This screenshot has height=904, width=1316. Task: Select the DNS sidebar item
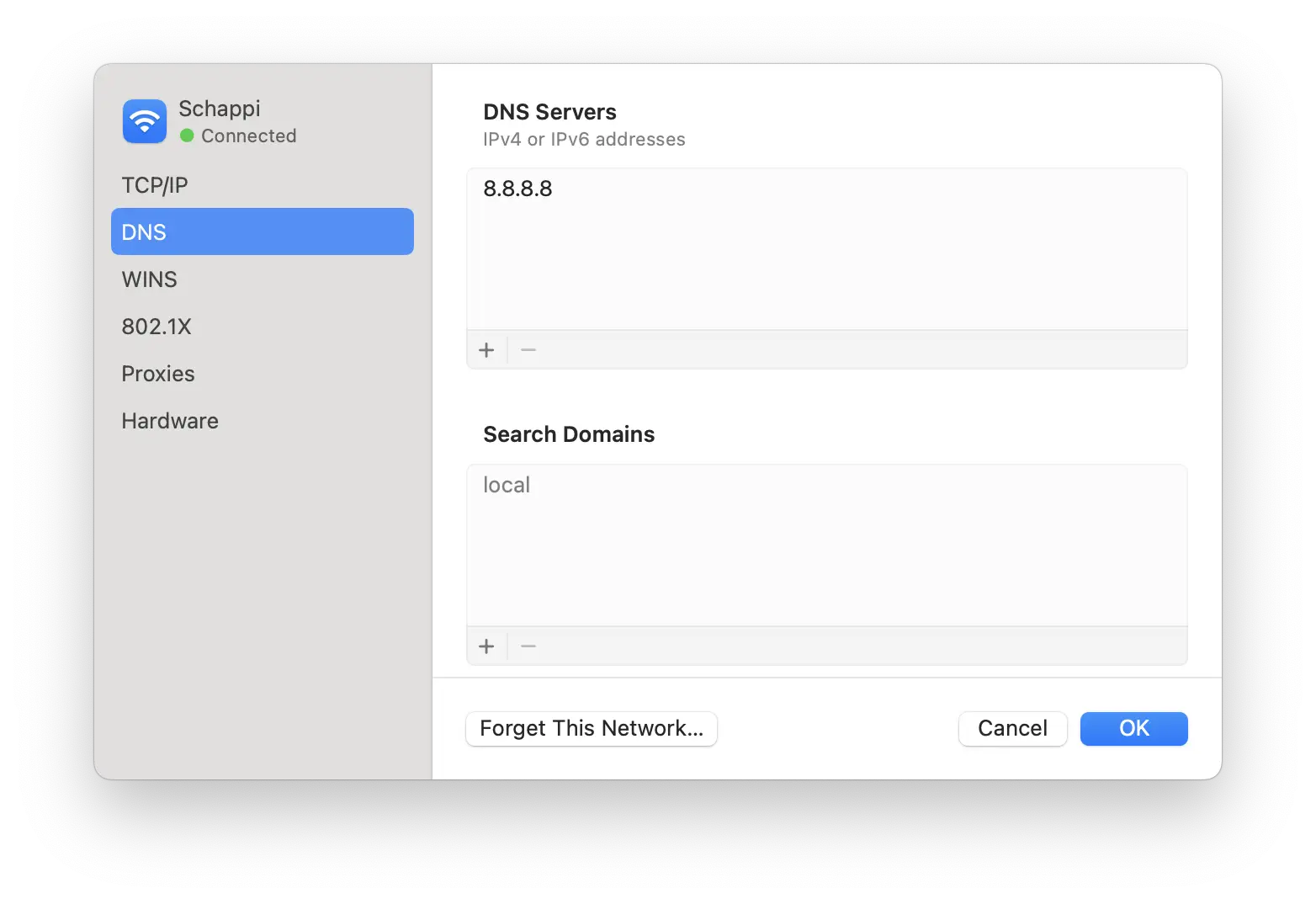coord(263,231)
